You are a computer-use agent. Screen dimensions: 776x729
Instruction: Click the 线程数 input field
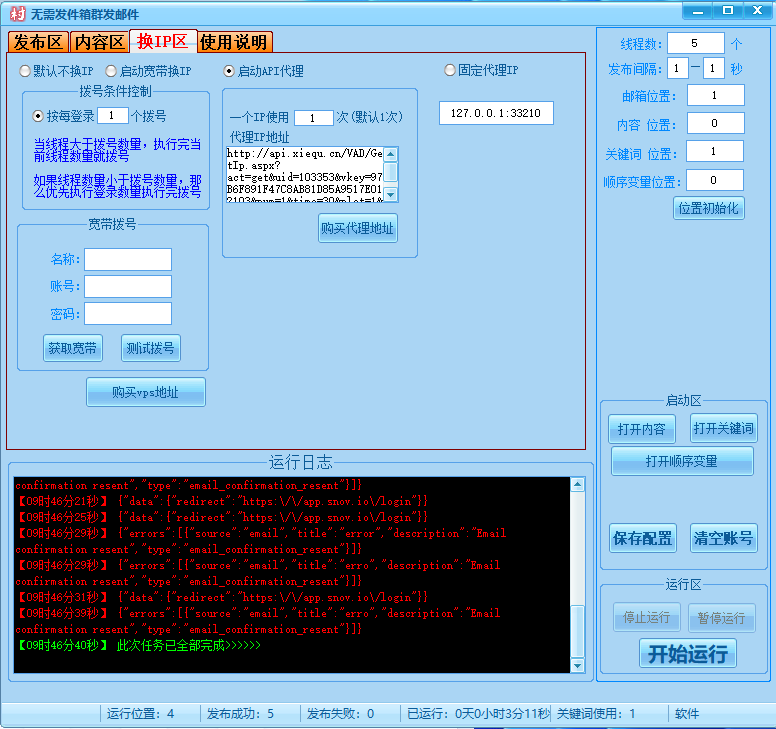695,43
